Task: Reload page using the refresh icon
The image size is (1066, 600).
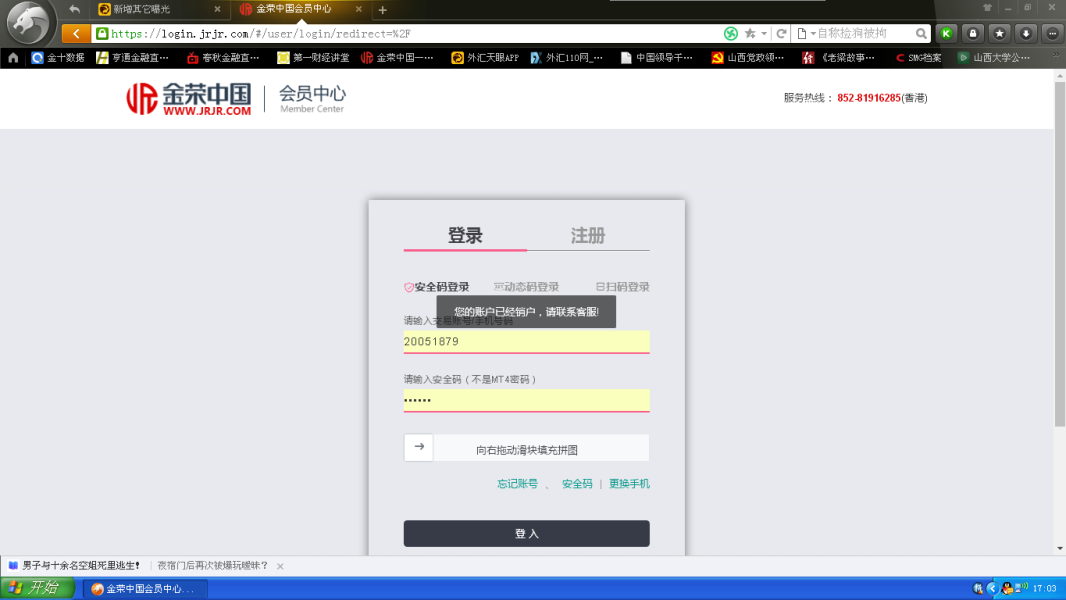Action: pos(781,33)
